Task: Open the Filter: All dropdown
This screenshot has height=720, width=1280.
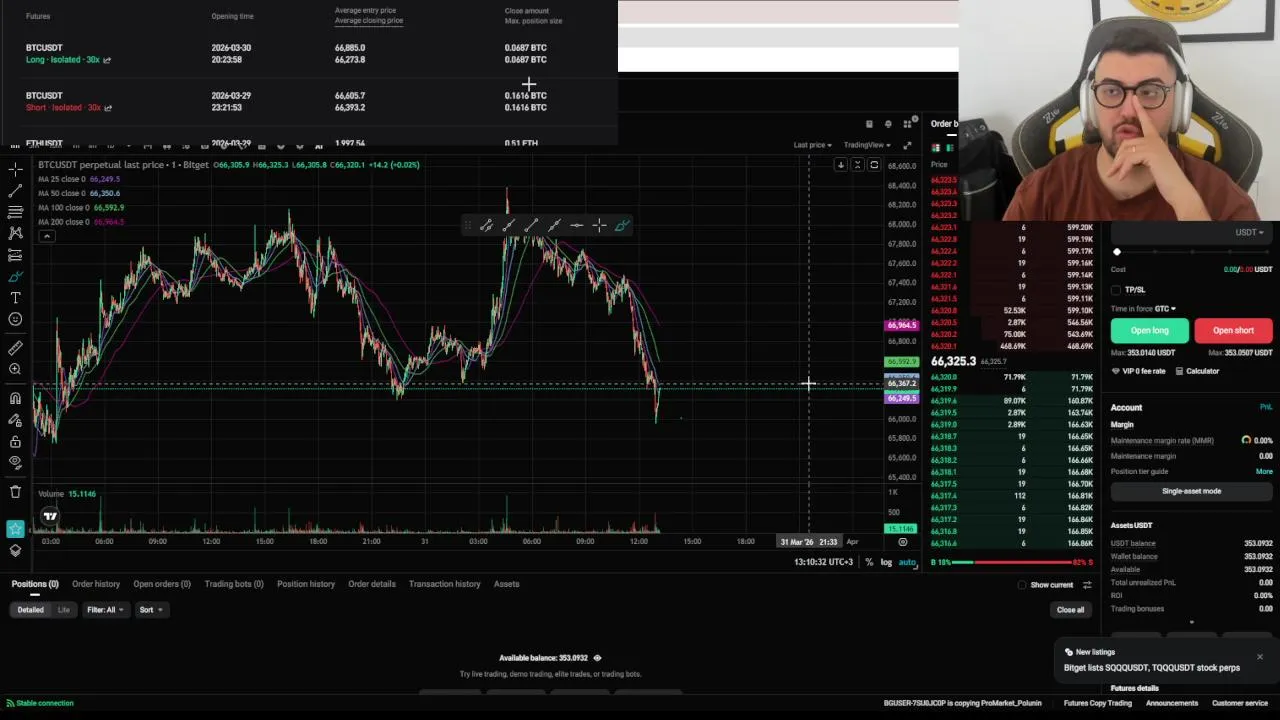Action: (x=105, y=610)
